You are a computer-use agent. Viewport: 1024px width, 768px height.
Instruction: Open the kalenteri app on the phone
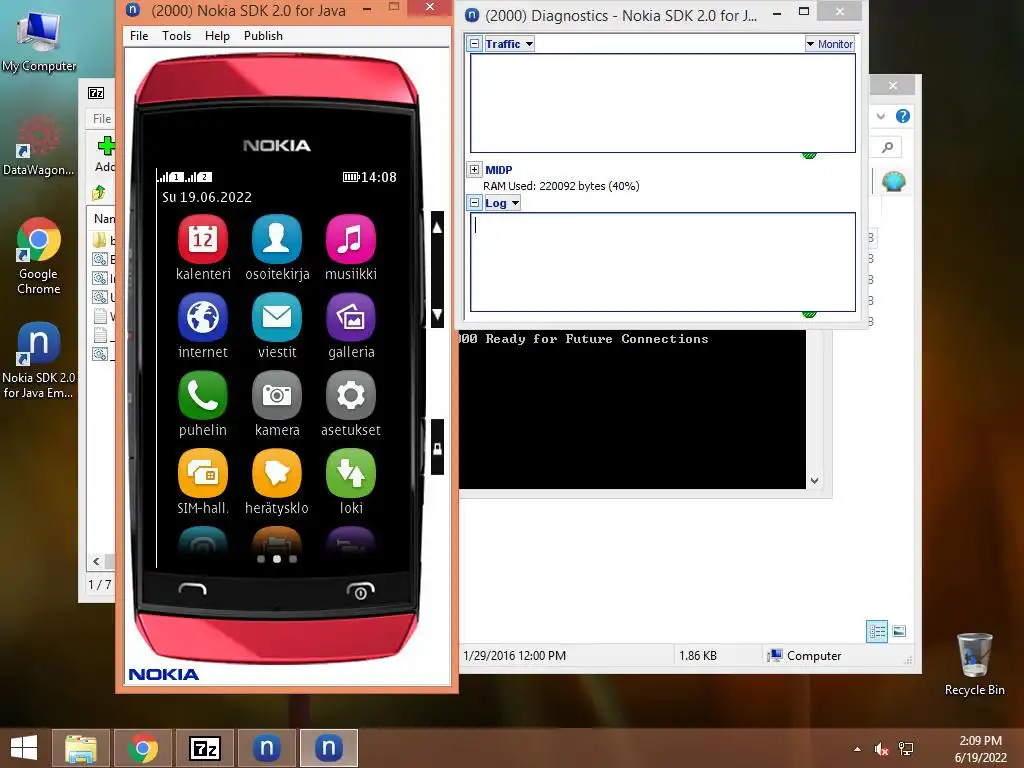click(203, 240)
